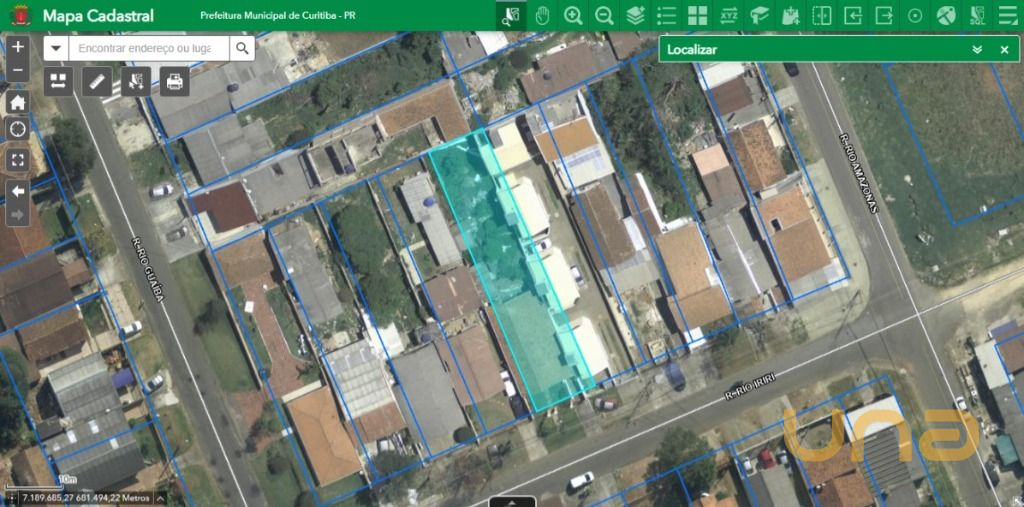Open the layers list widget
This screenshot has height=507, width=1024.
[635, 15]
